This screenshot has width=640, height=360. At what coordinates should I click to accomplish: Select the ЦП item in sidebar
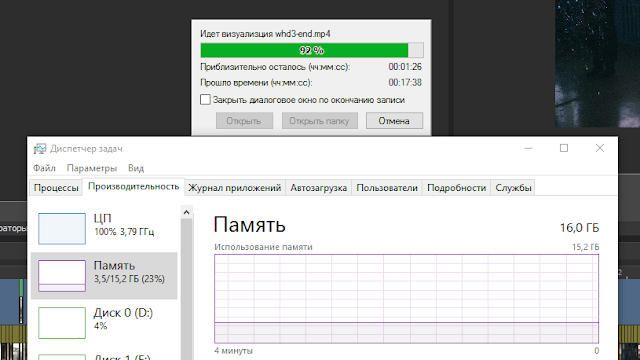(x=104, y=229)
